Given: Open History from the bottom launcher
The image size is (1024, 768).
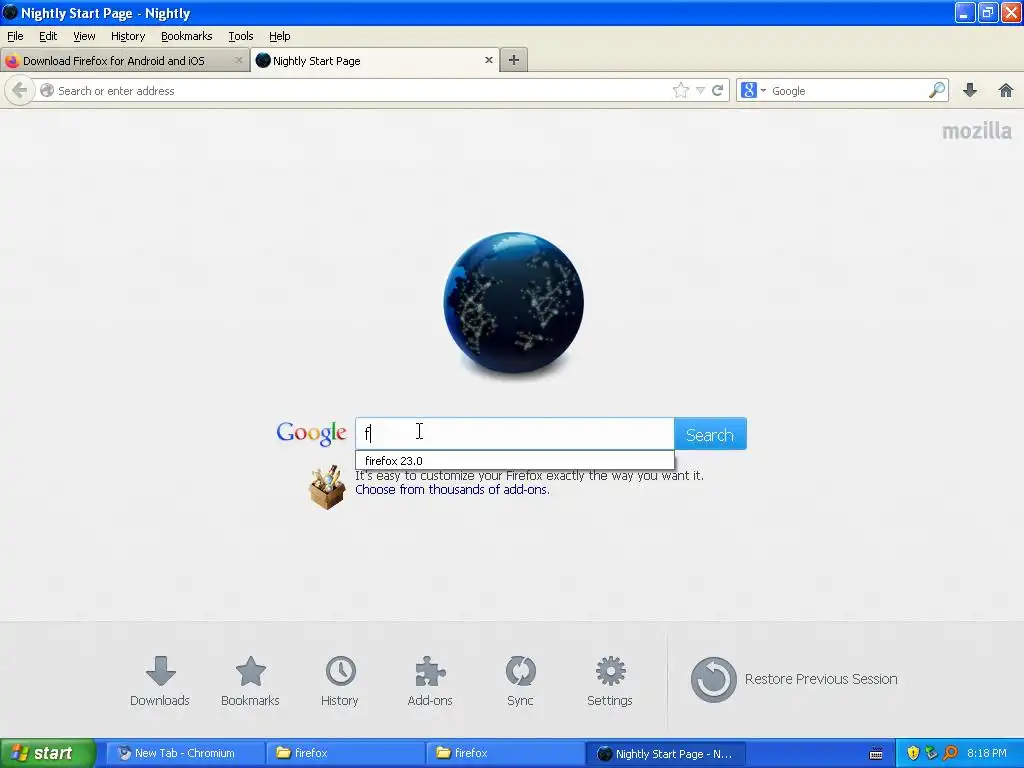Looking at the screenshot, I should click(x=340, y=682).
